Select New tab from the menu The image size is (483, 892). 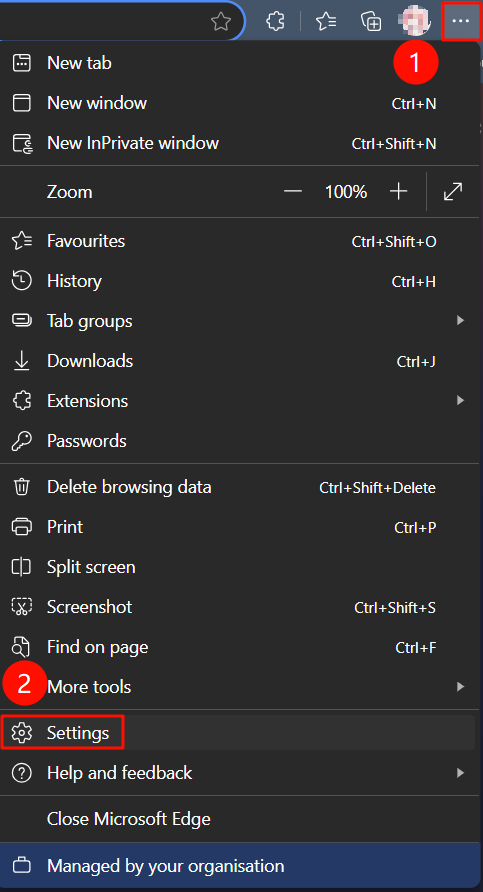coord(240,63)
